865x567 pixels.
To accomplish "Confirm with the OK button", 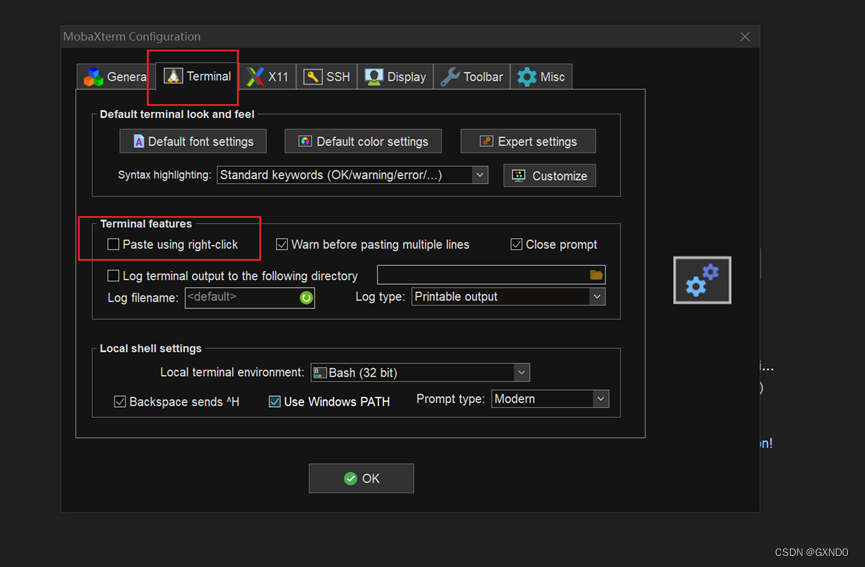I will (361, 478).
